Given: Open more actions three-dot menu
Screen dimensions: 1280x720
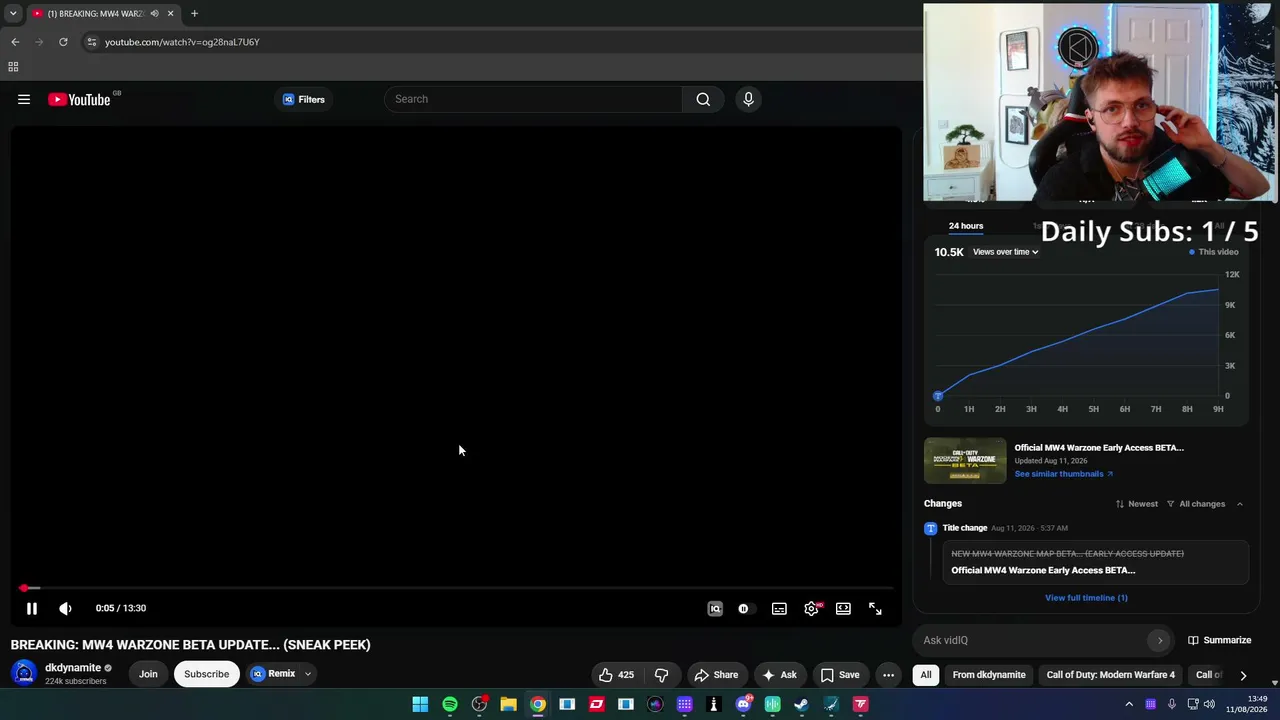Looking at the screenshot, I should click(888, 675).
